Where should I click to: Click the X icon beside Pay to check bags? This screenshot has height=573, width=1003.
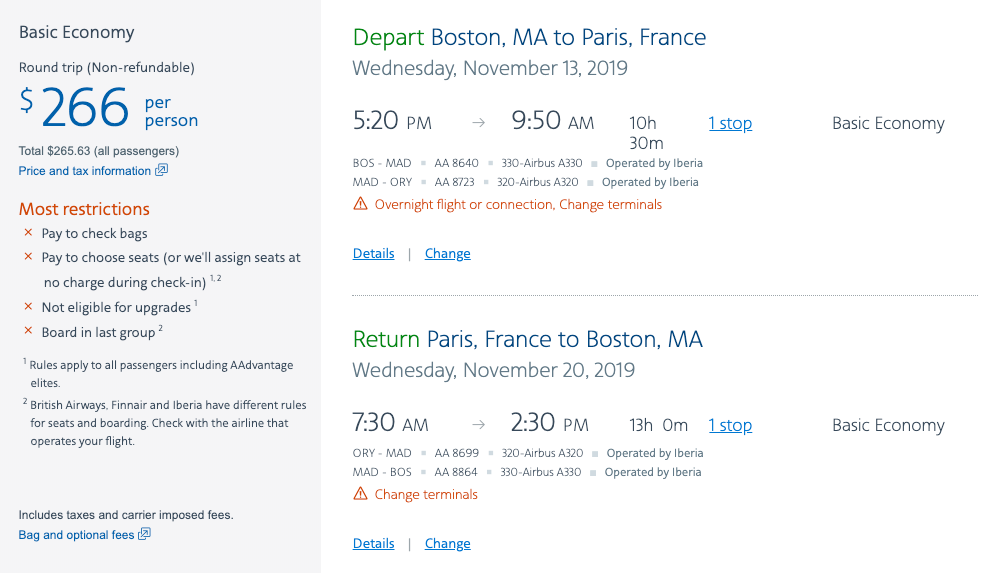click(28, 233)
